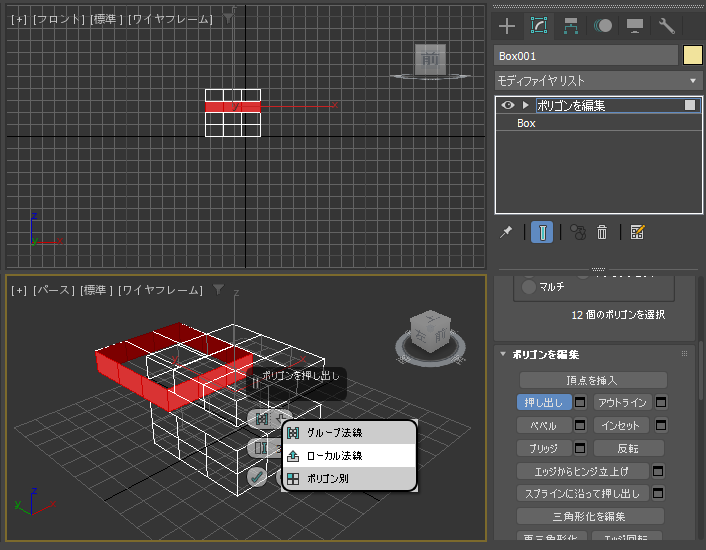Choose ポリゴン別 from the caddy menu
Image resolution: width=706 pixels, height=550 pixels.
click(349, 478)
